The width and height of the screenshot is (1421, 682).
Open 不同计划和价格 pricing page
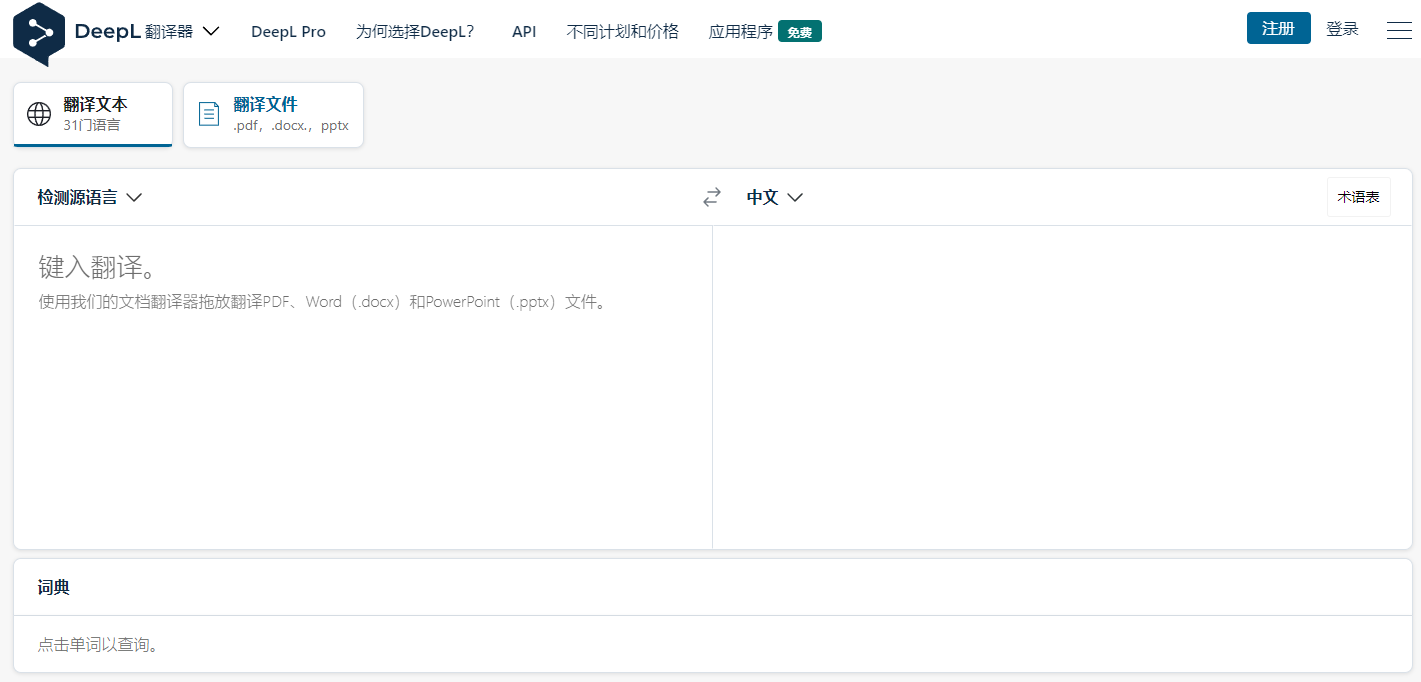[622, 31]
